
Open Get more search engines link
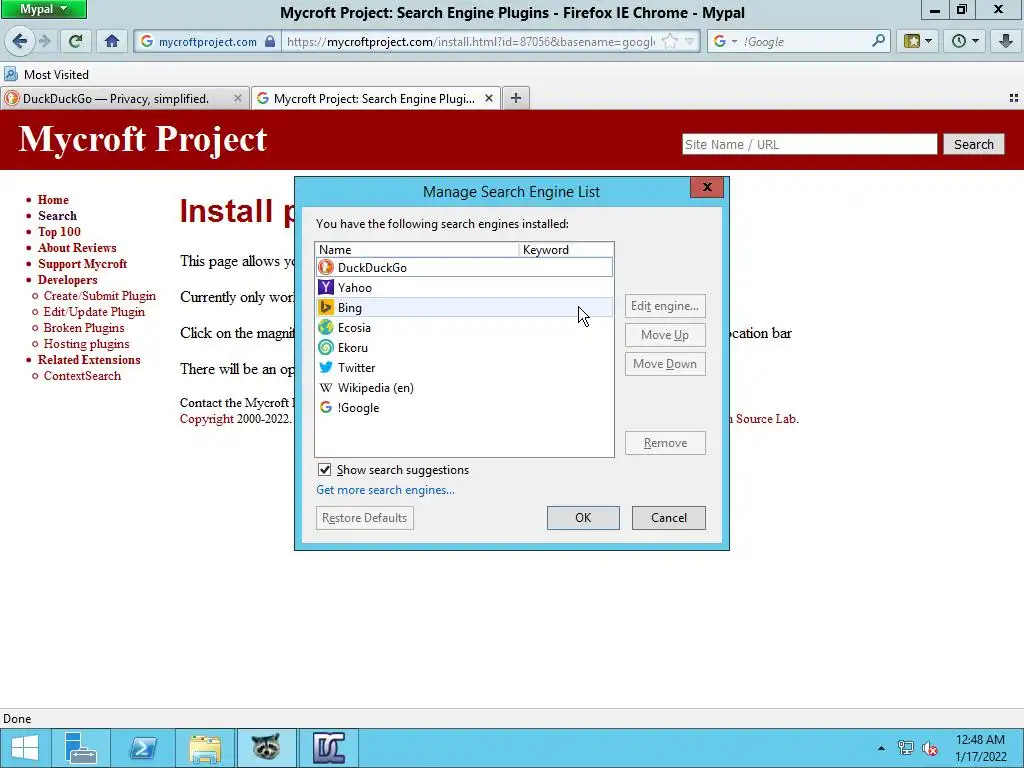click(385, 490)
